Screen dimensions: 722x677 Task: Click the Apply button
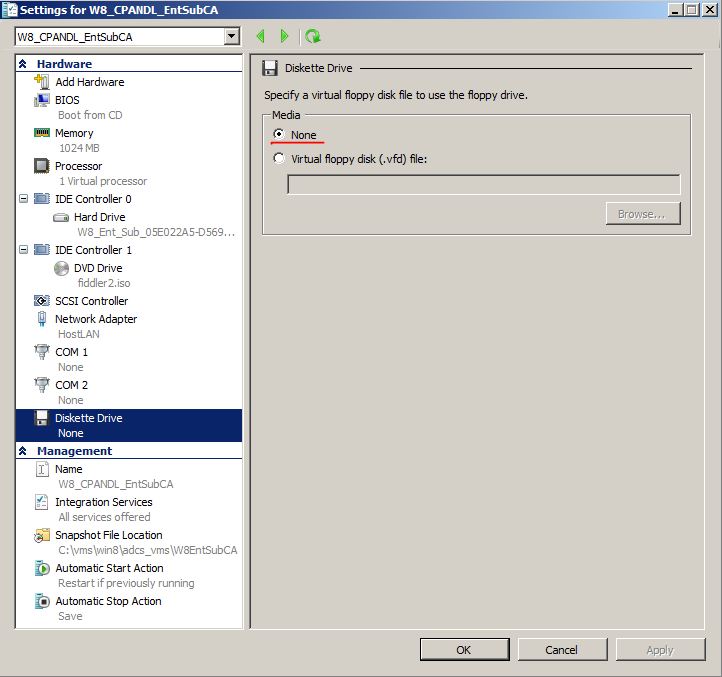(x=660, y=650)
